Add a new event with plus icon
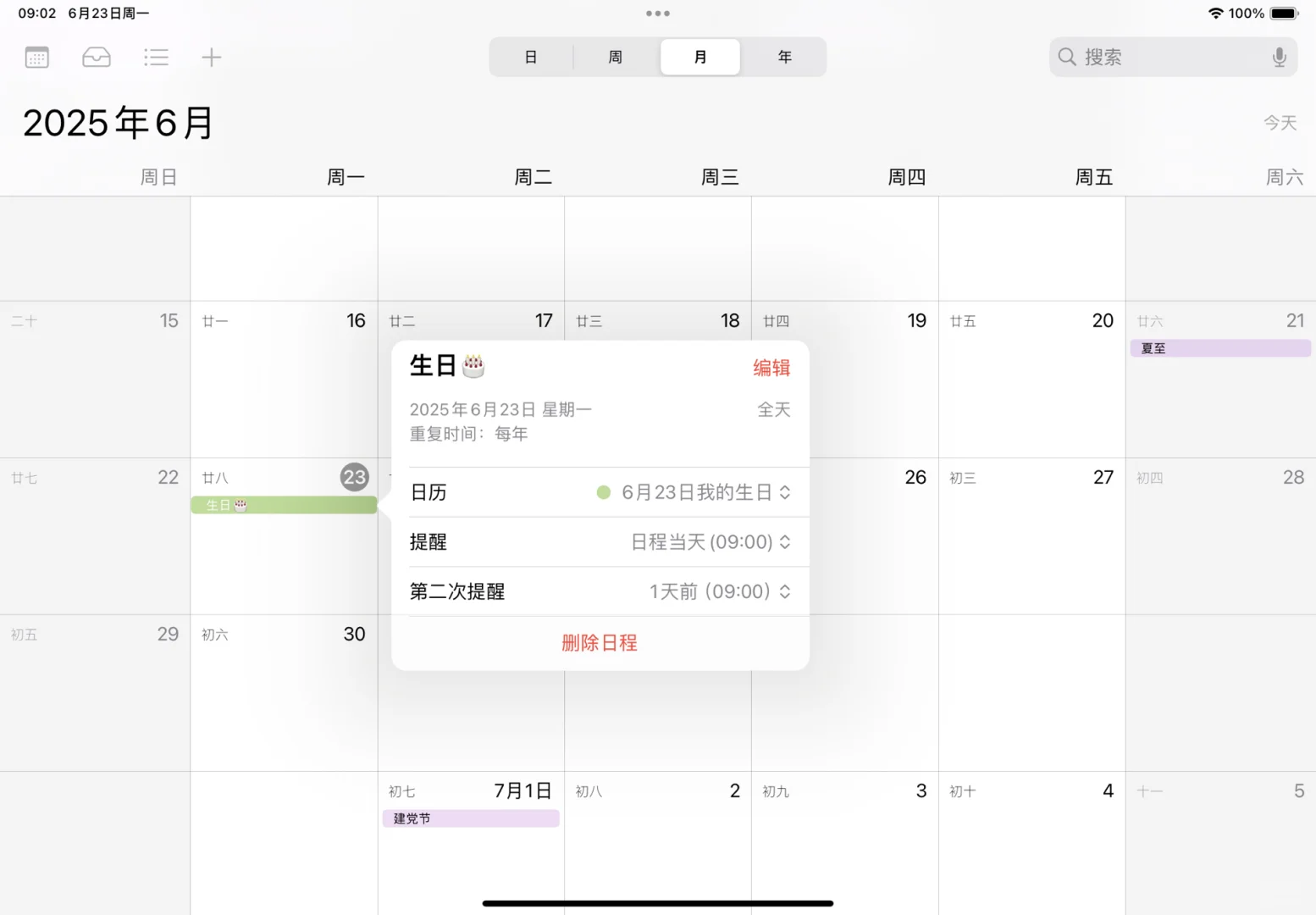This screenshot has height=915, width=1316. coord(212,58)
